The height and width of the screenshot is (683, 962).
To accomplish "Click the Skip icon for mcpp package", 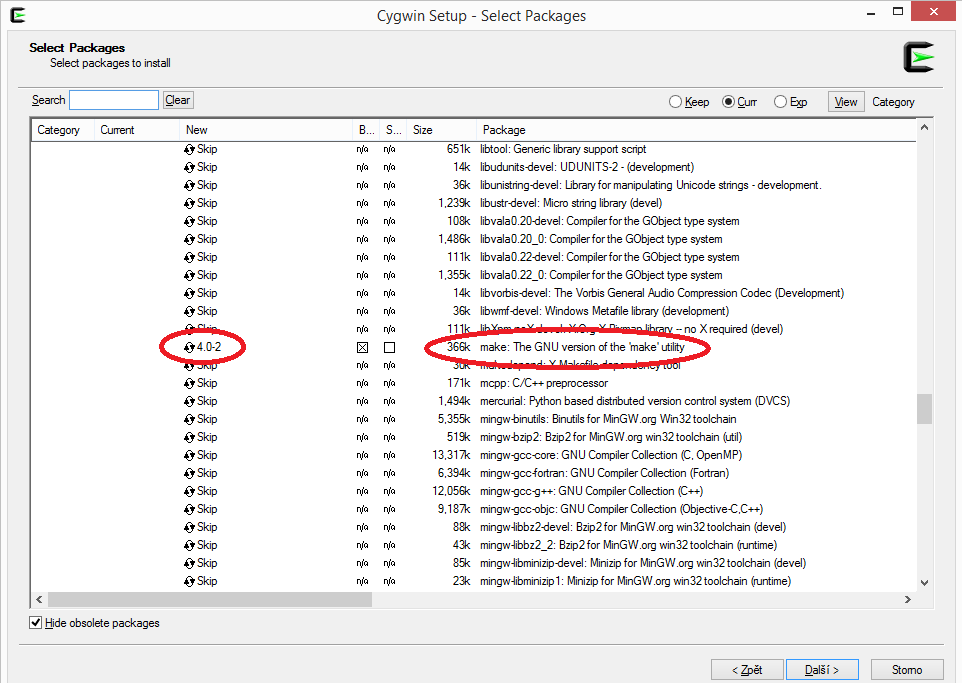I will (x=188, y=383).
